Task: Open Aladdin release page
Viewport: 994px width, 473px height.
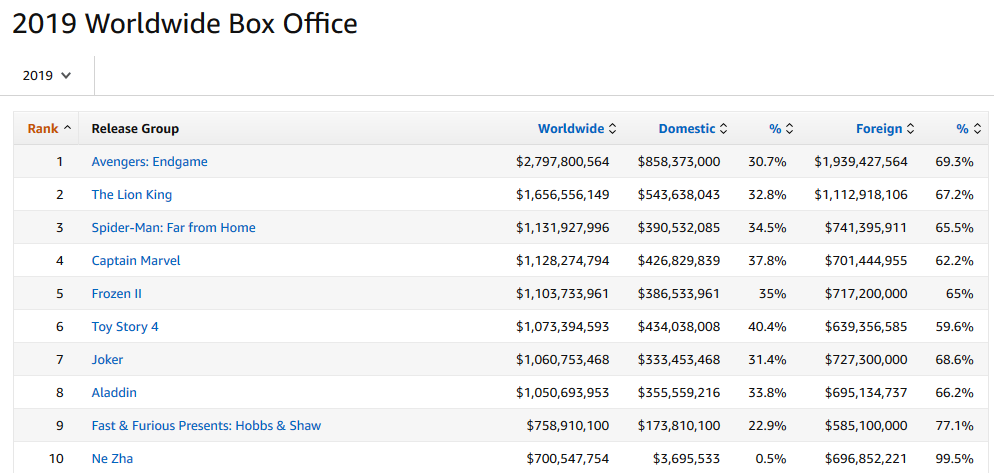Action: (114, 392)
